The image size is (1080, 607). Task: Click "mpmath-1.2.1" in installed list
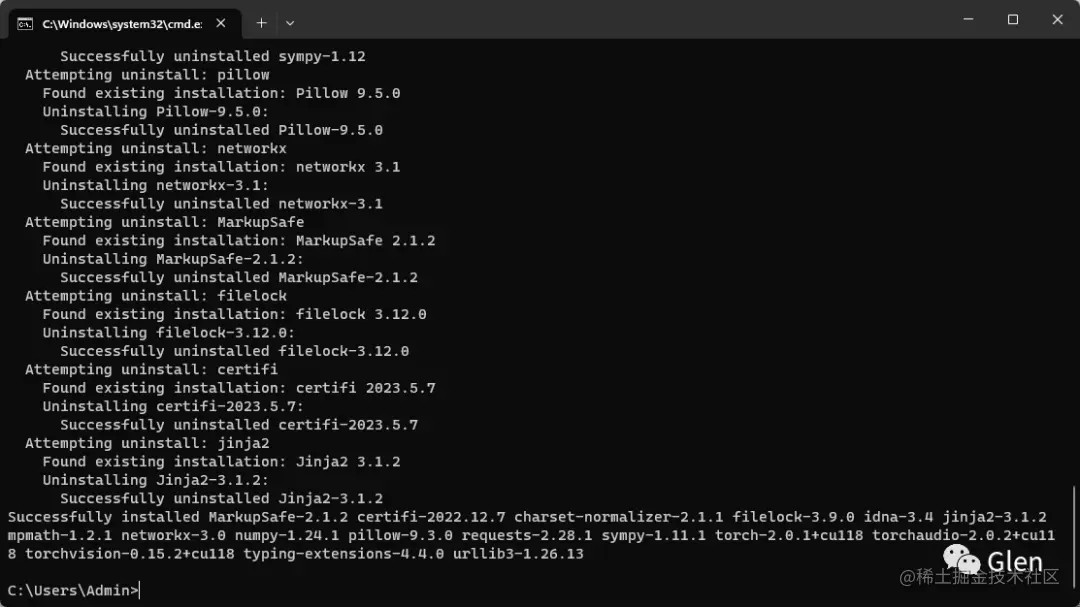tap(60, 535)
